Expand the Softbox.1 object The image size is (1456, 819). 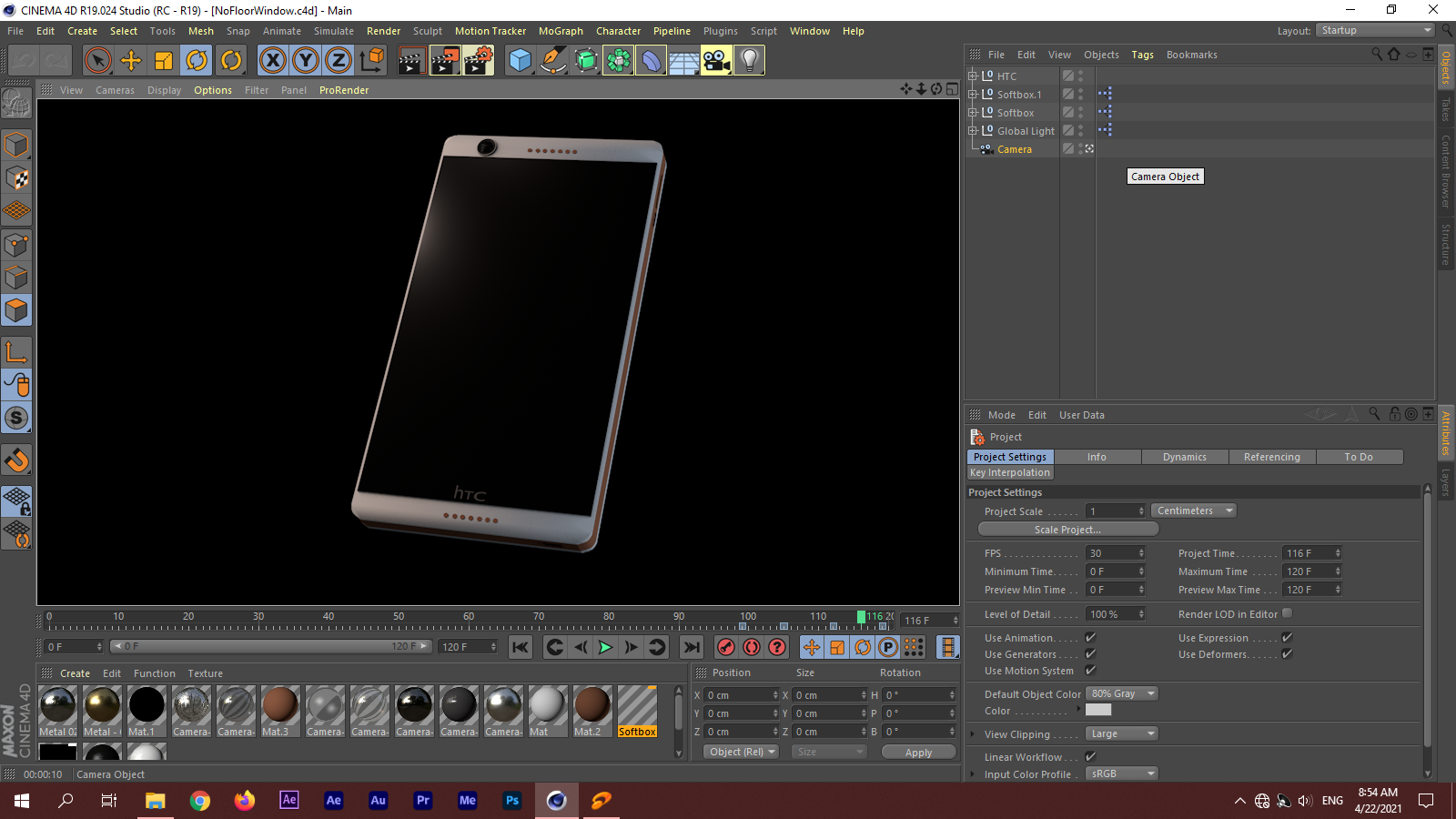(972, 95)
